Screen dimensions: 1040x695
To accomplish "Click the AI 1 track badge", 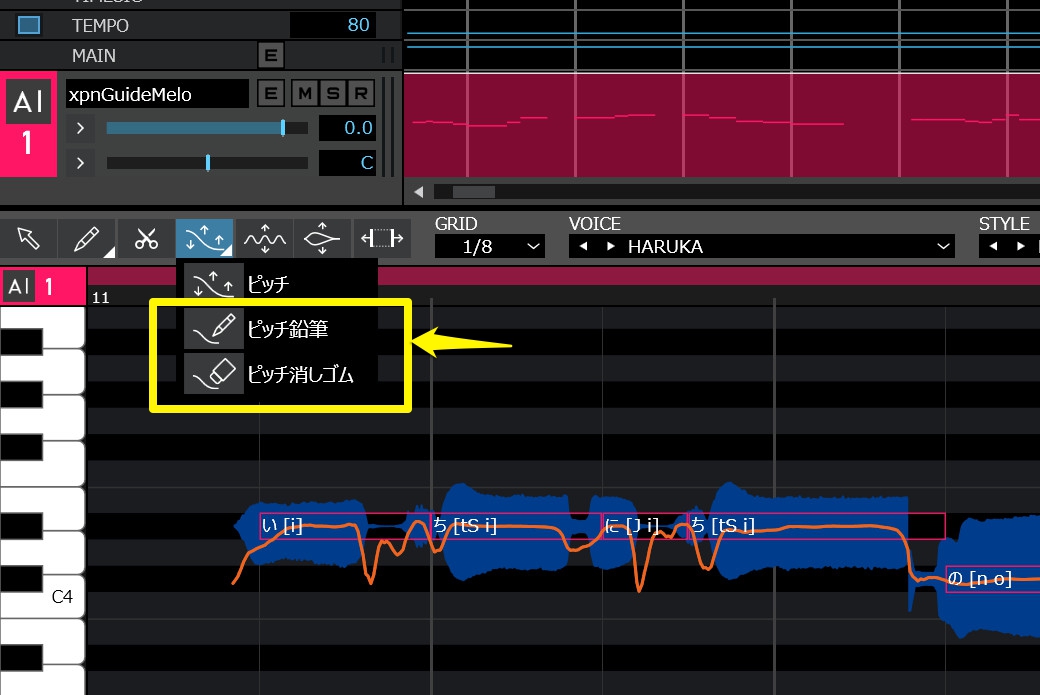I will tap(29, 123).
